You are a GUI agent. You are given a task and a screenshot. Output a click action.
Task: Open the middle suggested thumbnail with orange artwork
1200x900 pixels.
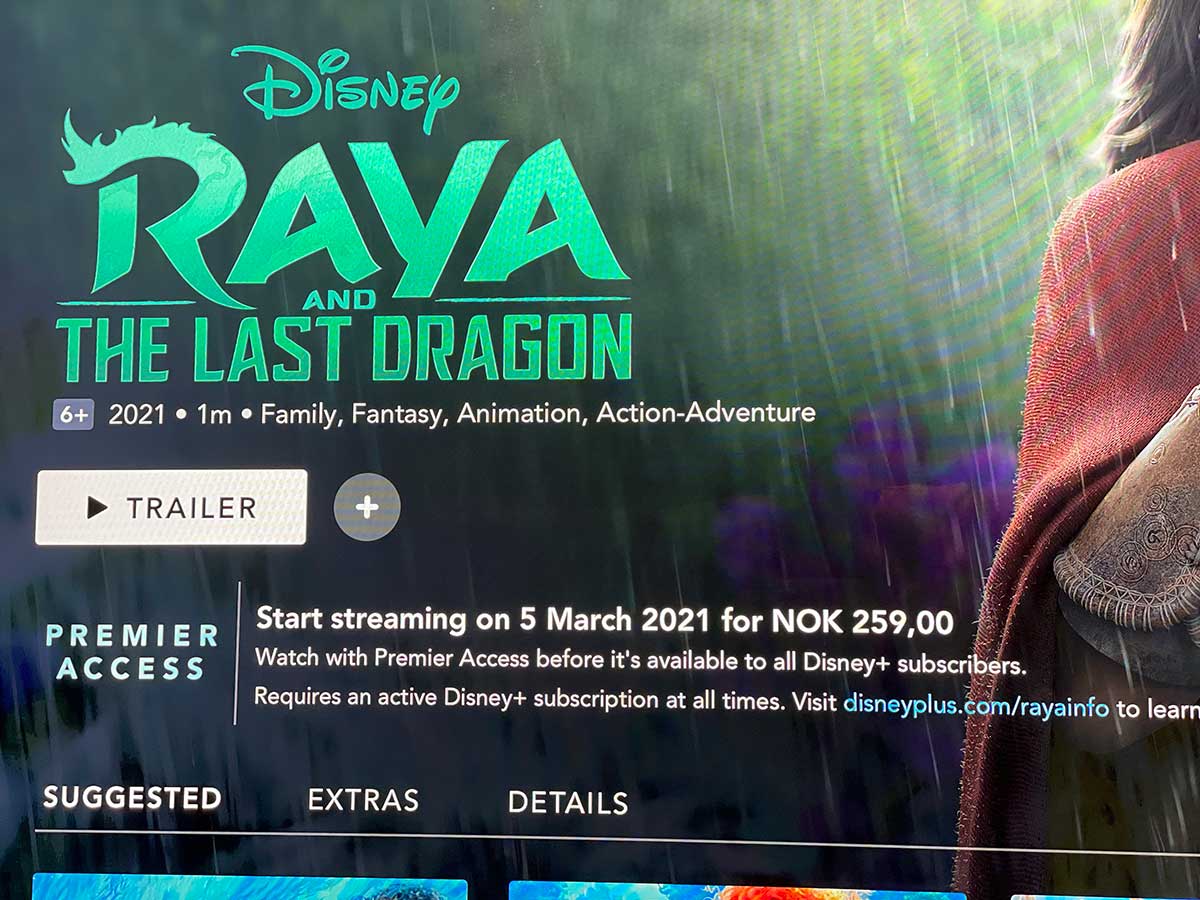click(x=737, y=890)
